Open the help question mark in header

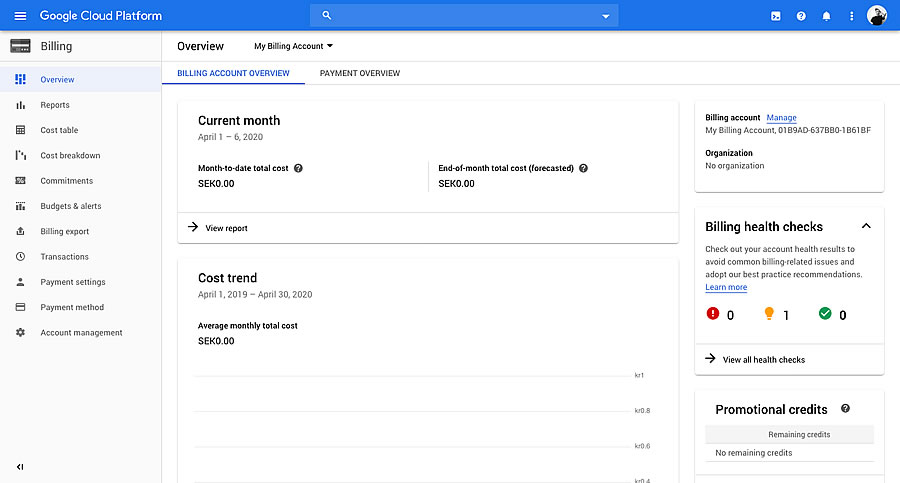click(x=801, y=16)
